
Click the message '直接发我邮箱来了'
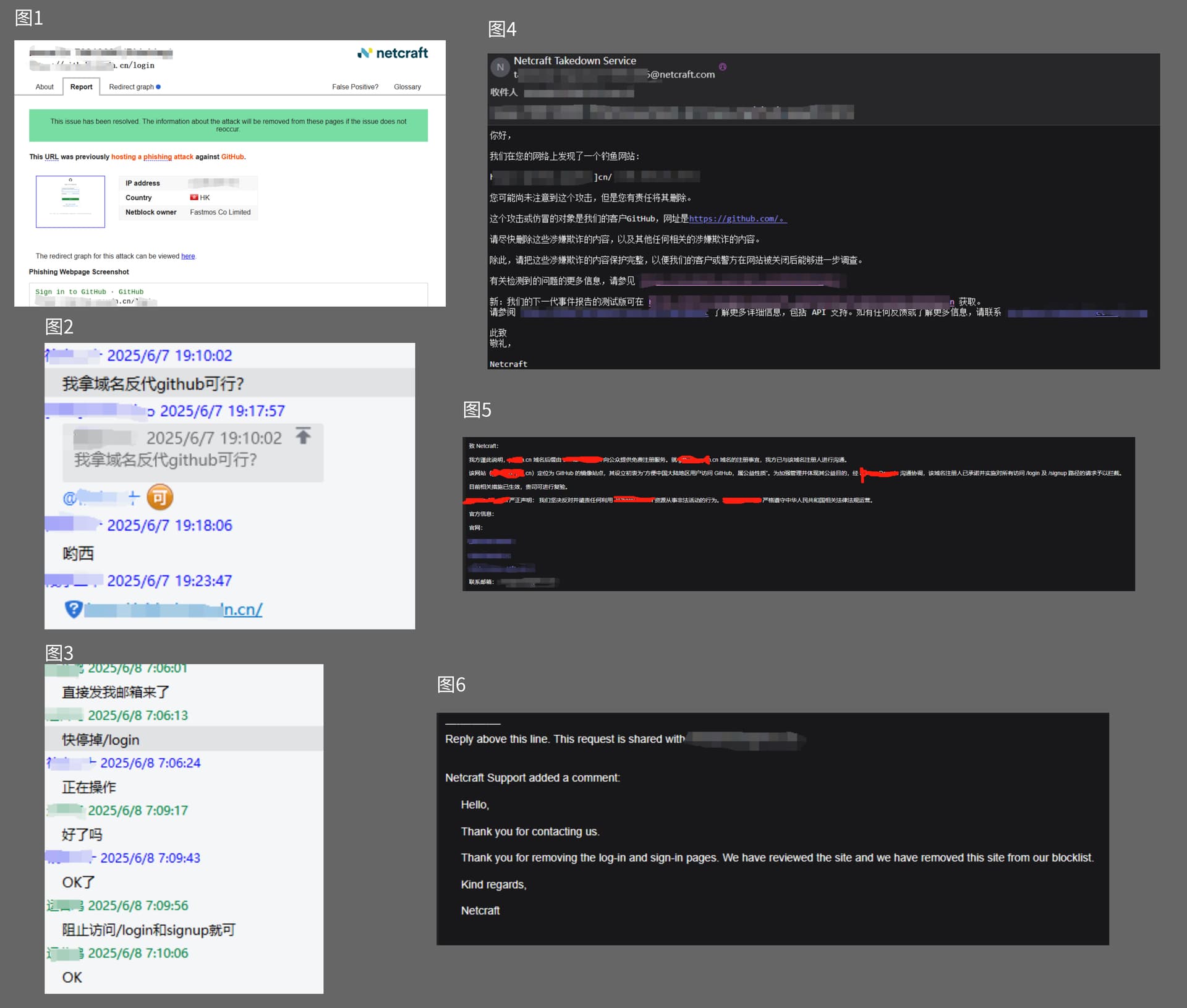click(x=116, y=692)
